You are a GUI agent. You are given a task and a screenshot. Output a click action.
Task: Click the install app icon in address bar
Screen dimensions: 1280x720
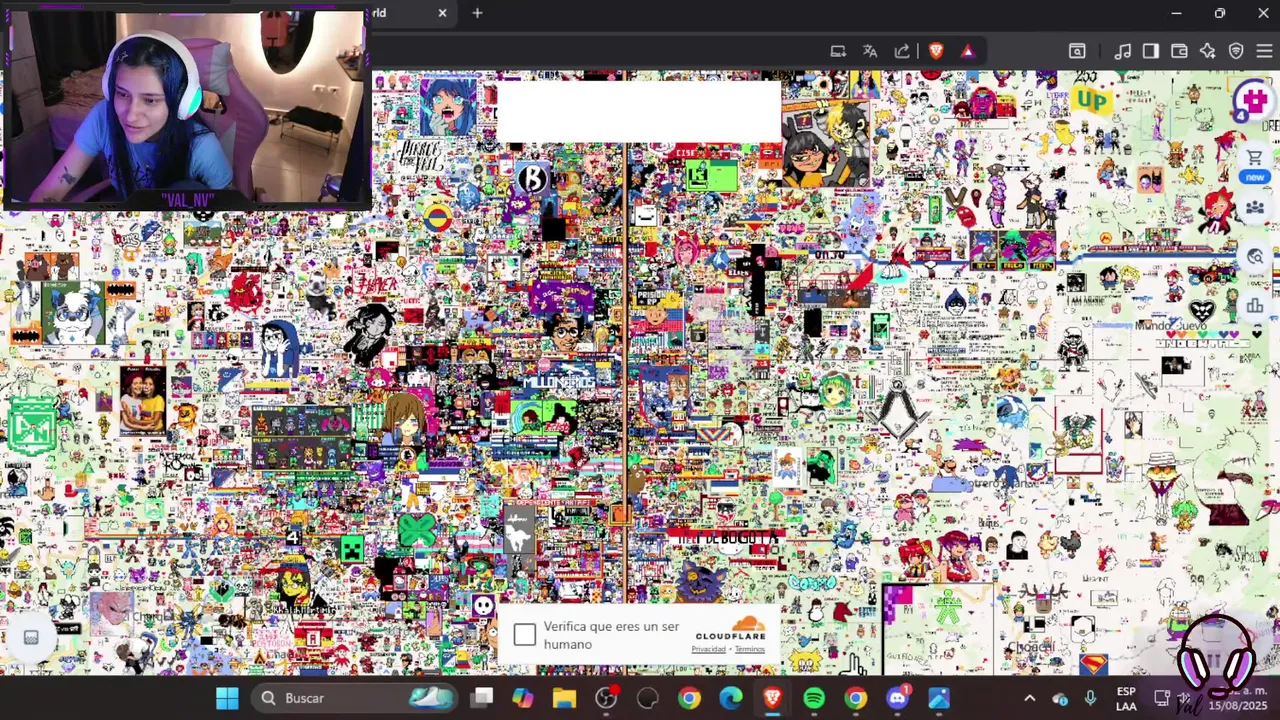point(838,51)
